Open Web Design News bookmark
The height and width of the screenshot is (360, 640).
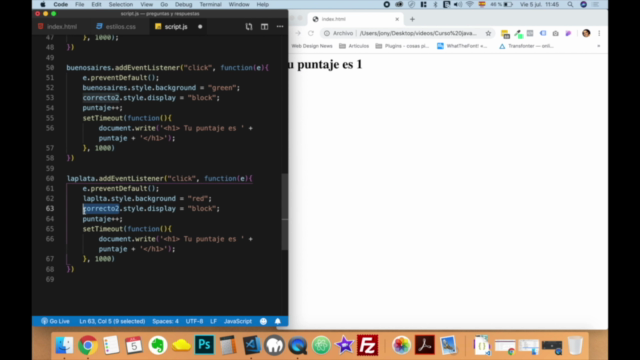(x=312, y=46)
